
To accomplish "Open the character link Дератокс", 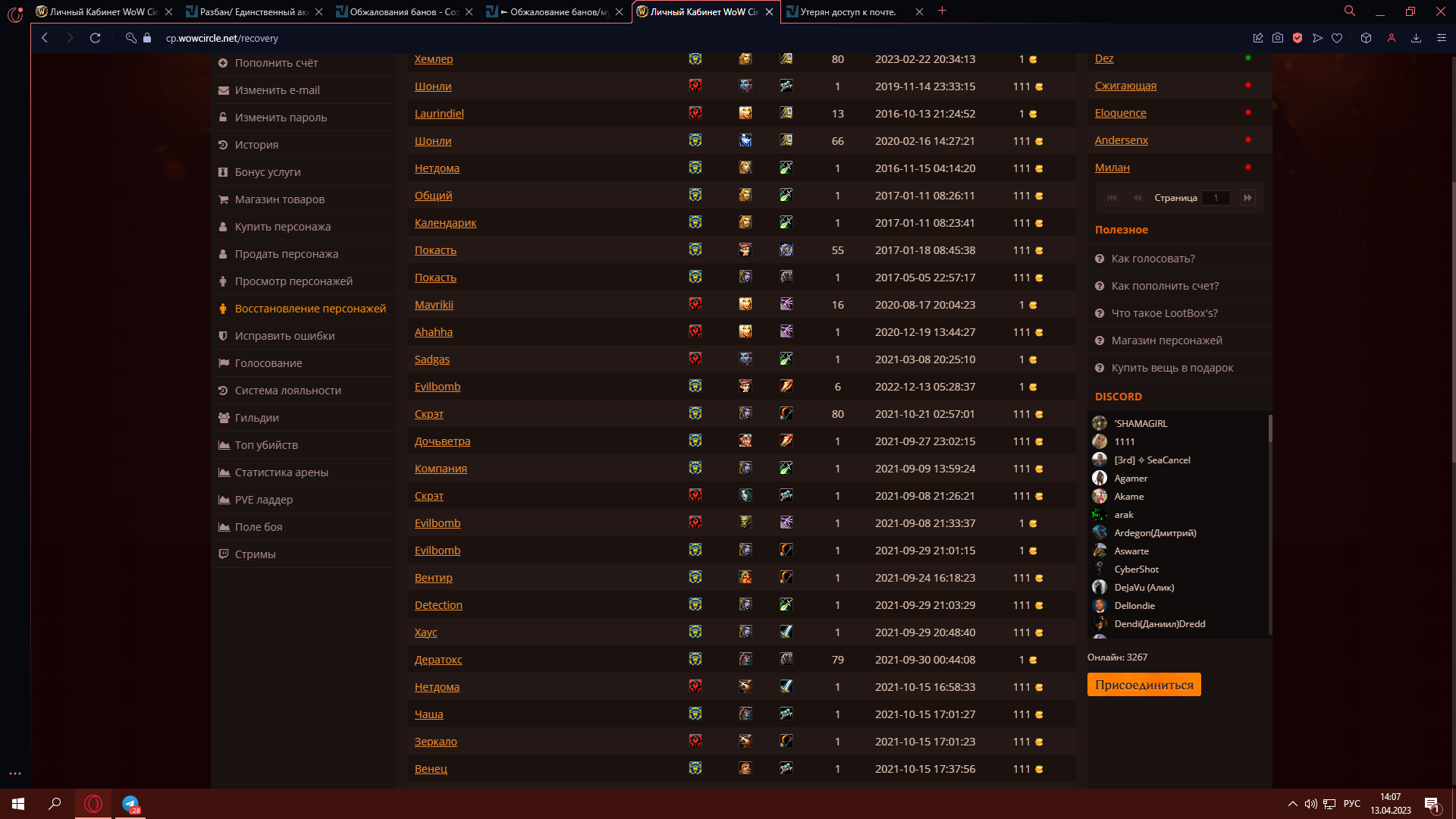I will tap(438, 660).
